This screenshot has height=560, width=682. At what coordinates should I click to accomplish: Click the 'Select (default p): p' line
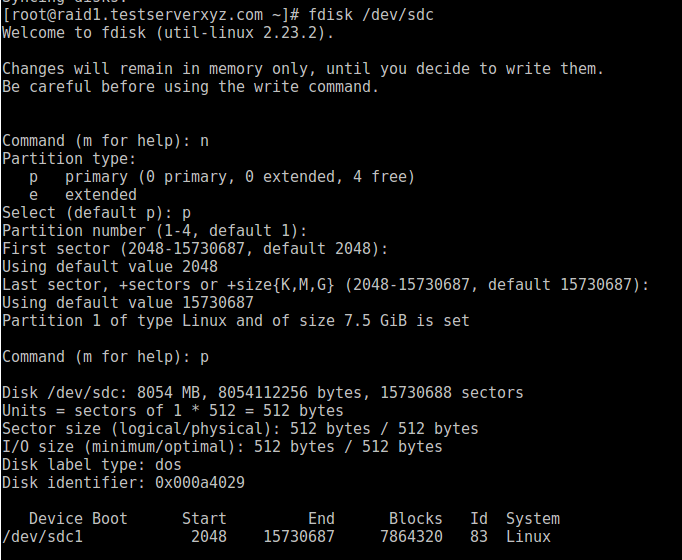pyautogui.click(x=97, y=213)
